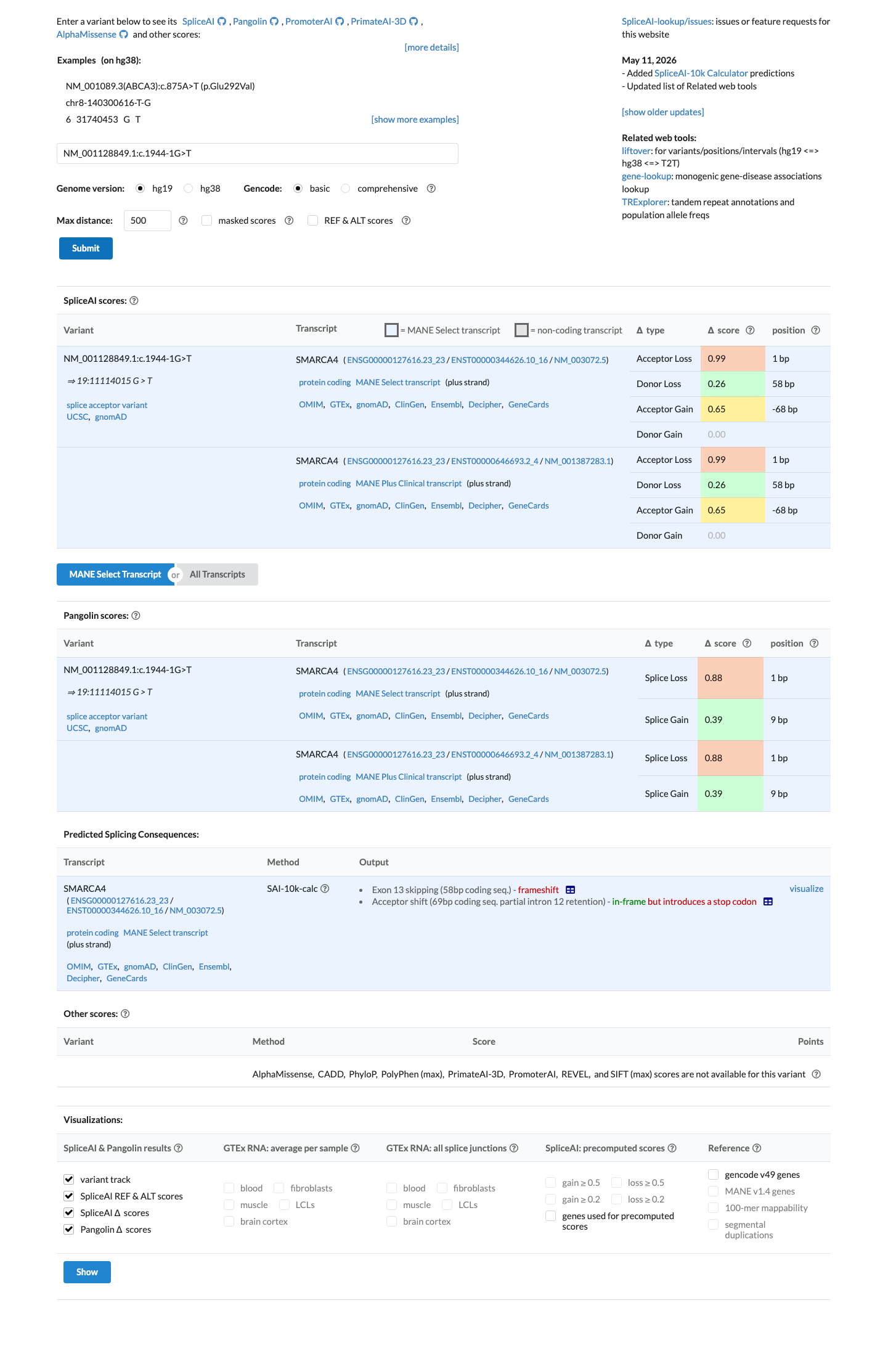Use example chr8-140300616-T-G
Screen dimensions: 896x1356
point(108,103)
